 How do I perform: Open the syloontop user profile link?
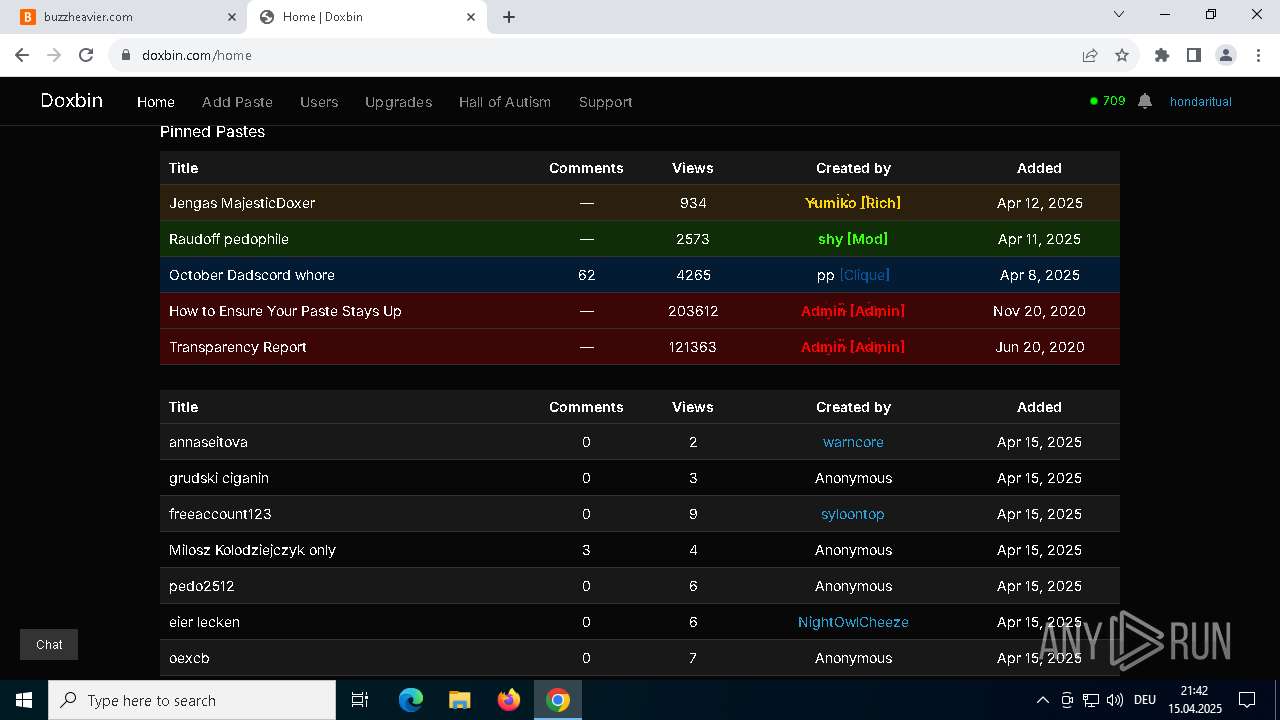(853, 514)
